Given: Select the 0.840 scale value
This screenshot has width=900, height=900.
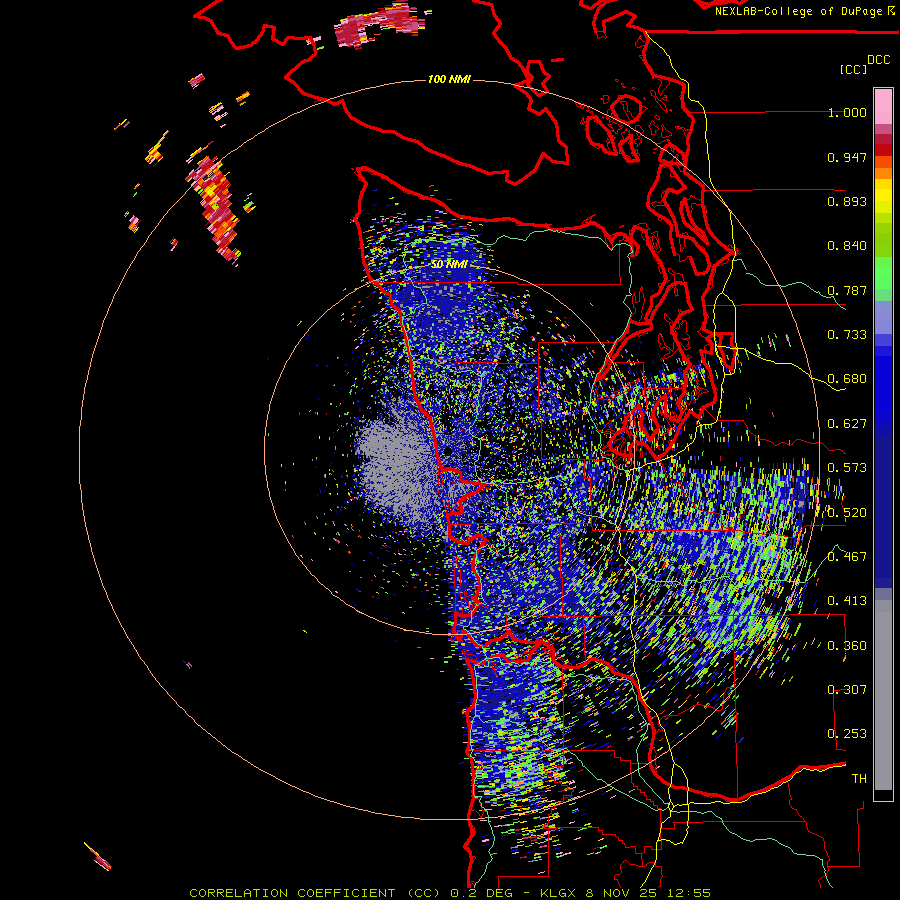Looking at the screenshot, I should click(847, 246).
